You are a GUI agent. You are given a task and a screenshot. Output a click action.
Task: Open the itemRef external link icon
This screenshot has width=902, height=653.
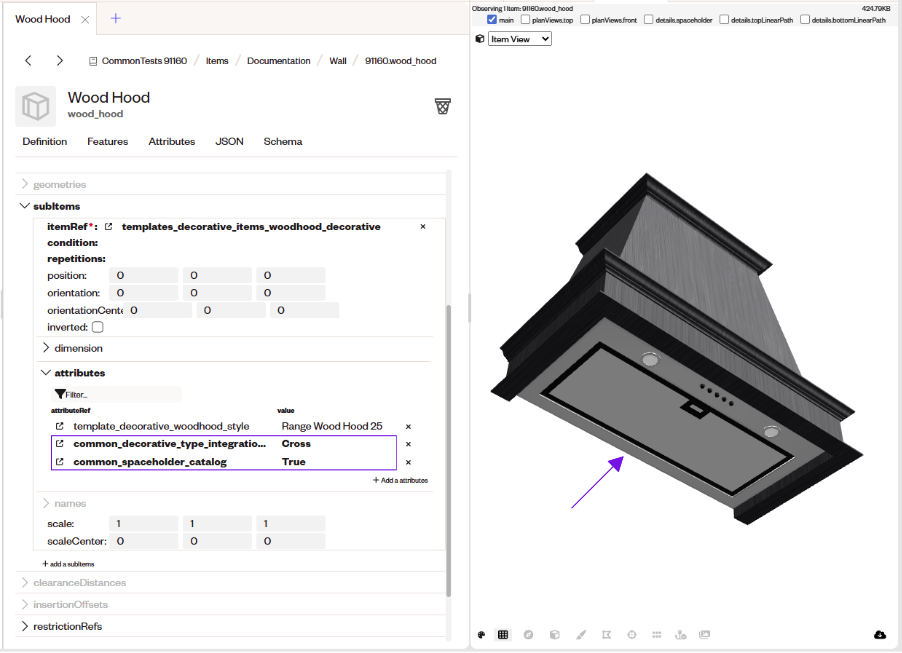[x=108, y=227]
